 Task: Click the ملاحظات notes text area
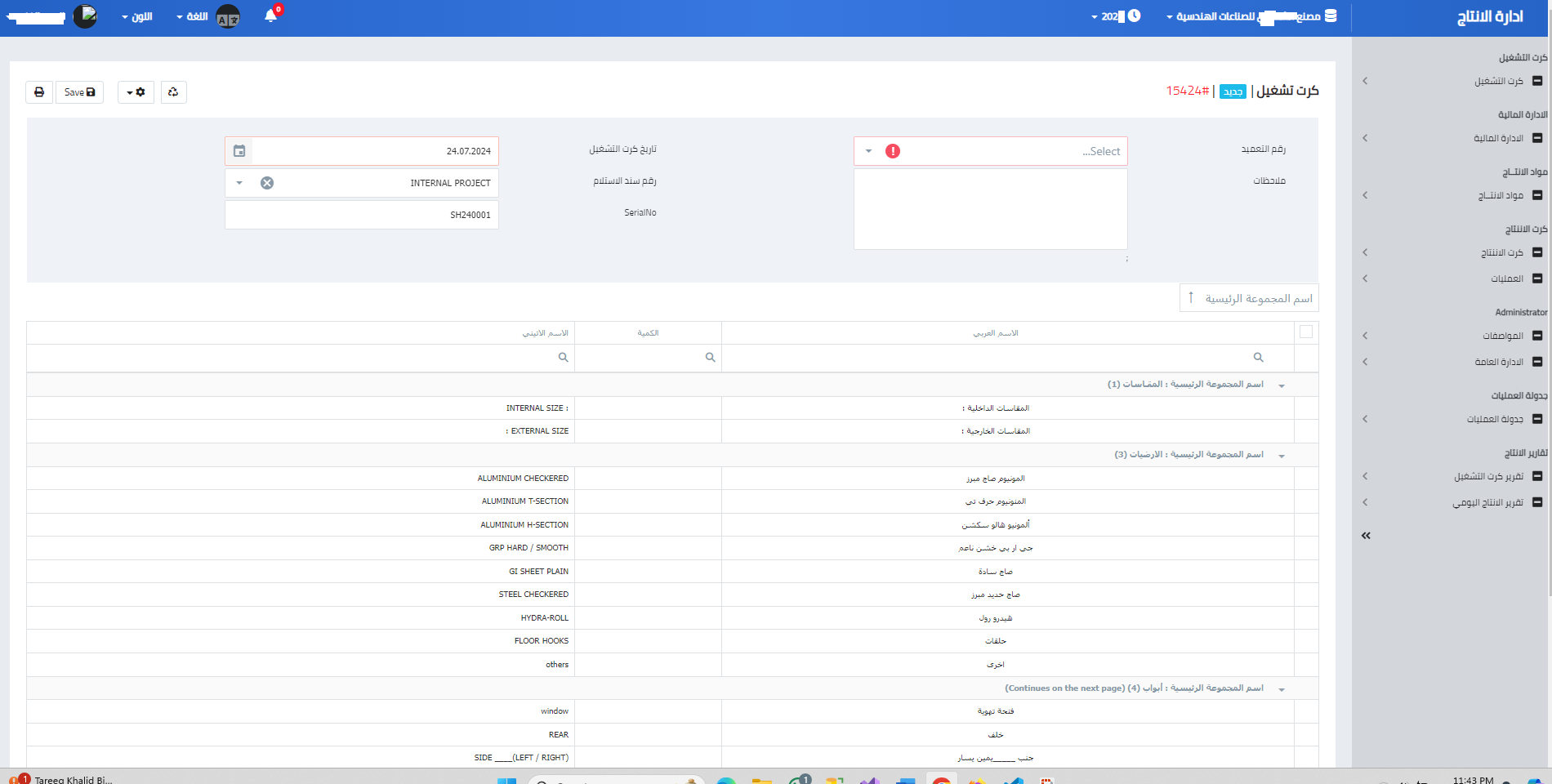pos(990,209)
